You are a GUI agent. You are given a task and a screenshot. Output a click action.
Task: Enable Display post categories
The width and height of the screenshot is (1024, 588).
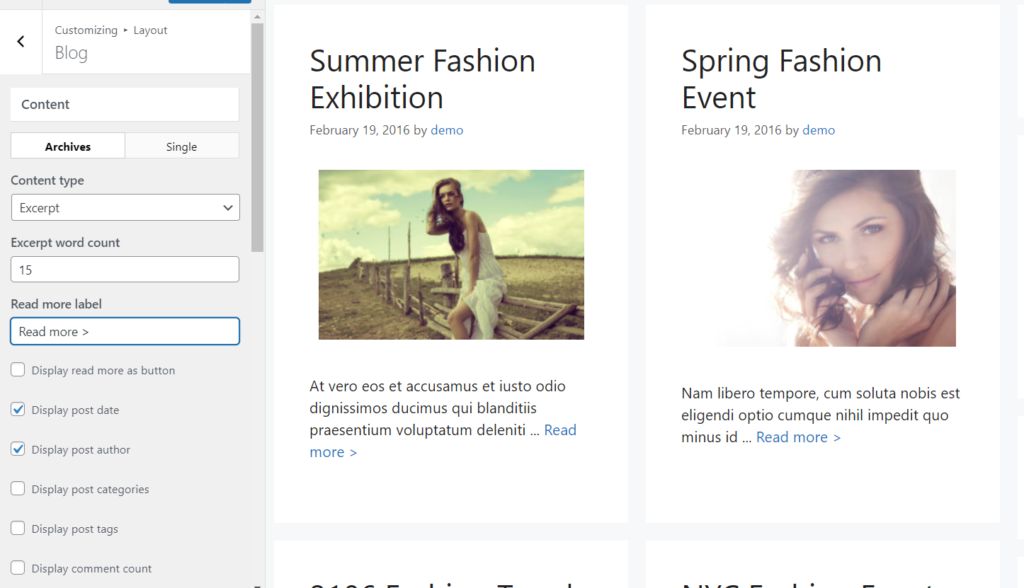[18, 489]
